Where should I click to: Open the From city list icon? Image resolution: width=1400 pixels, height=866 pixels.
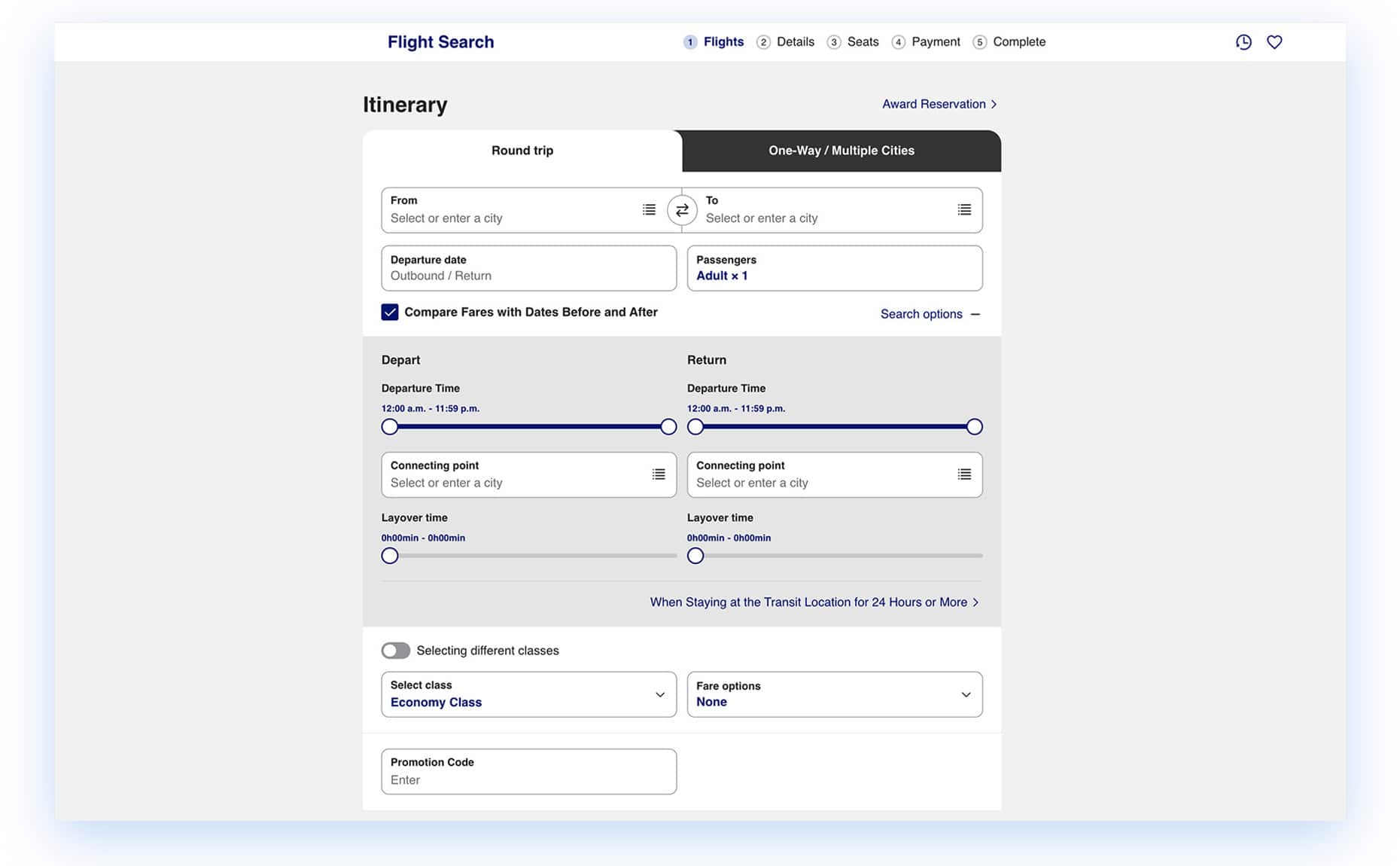pyautogui.click(x=649, y=210)
